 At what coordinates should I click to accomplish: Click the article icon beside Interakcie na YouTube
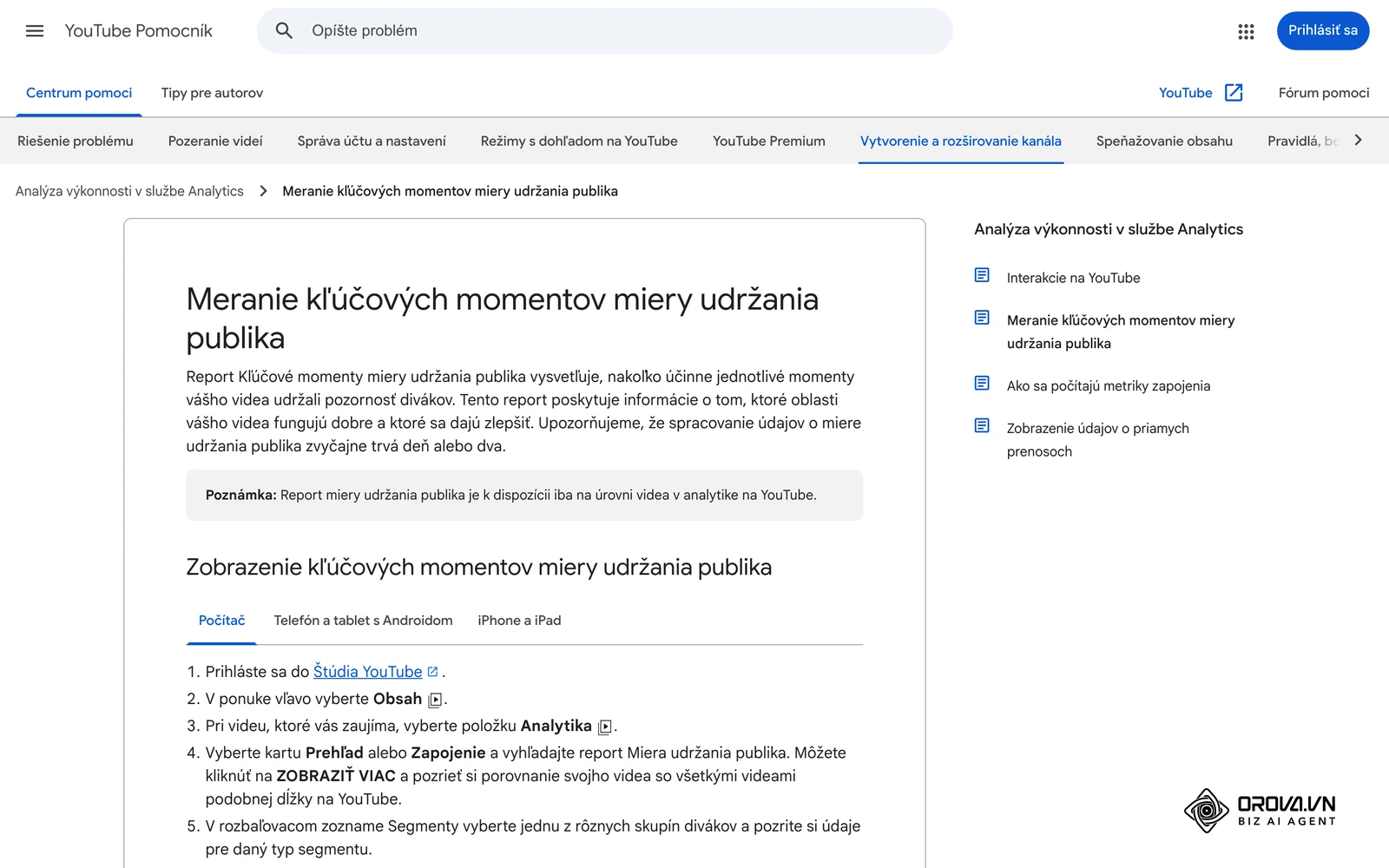point(982,275)
